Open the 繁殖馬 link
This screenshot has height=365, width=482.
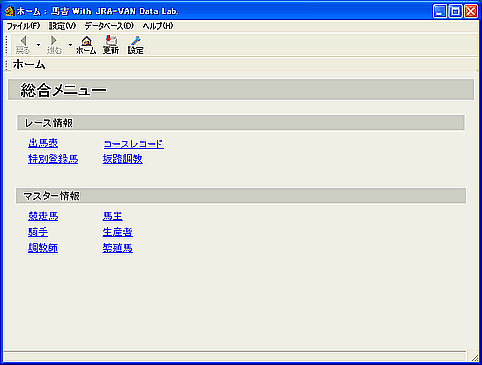tap(117, 248)
